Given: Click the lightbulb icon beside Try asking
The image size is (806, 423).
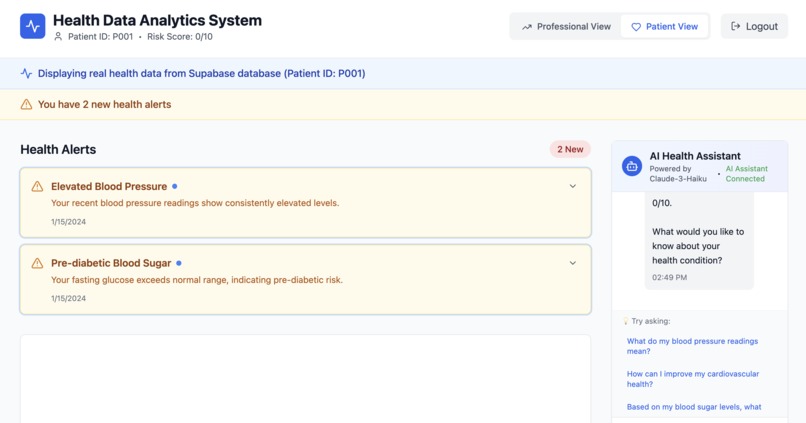Looking at the screenshot, I should pyautogui.click(x=626, y=321).
